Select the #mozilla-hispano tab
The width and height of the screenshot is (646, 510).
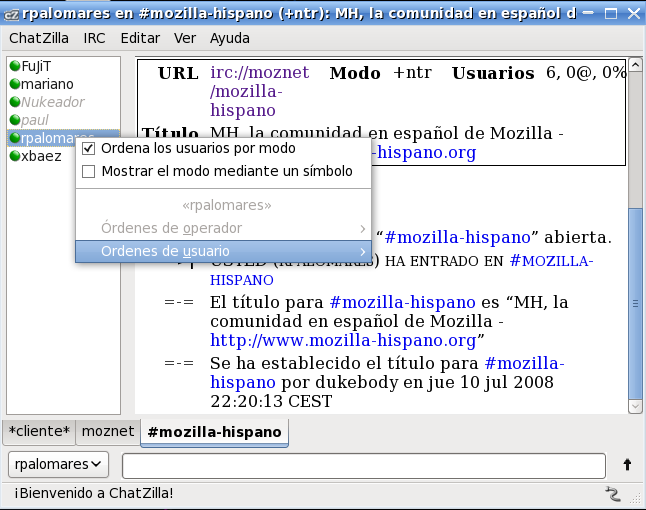click(214, 433)
